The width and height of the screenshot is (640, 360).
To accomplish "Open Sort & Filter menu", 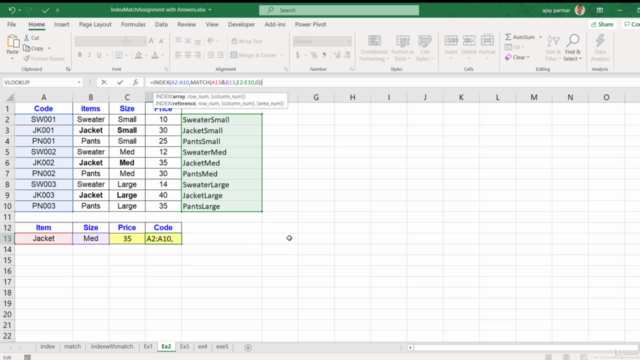I will [553, 48].
